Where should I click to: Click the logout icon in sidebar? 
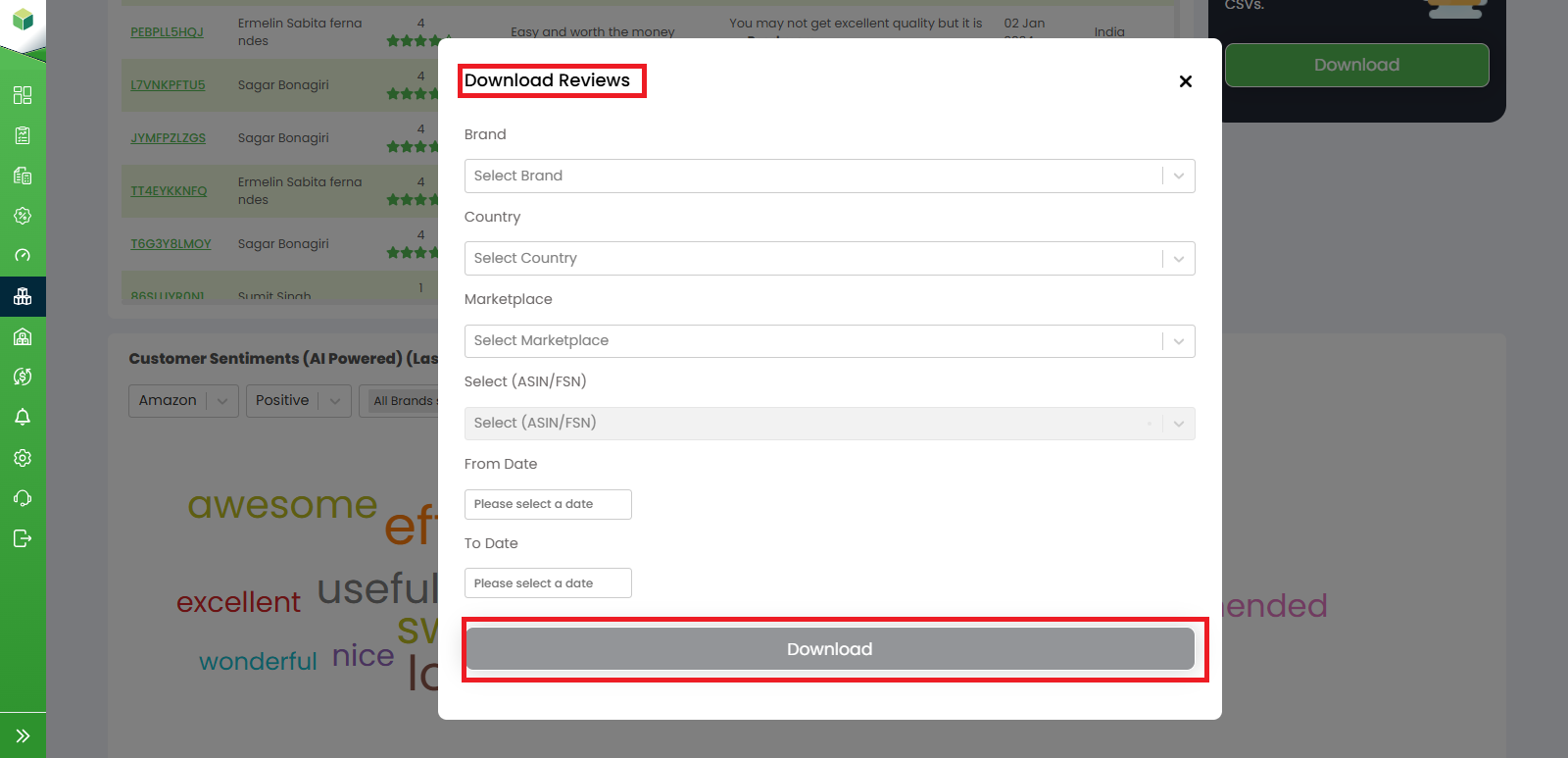click(x=23, y=538)
